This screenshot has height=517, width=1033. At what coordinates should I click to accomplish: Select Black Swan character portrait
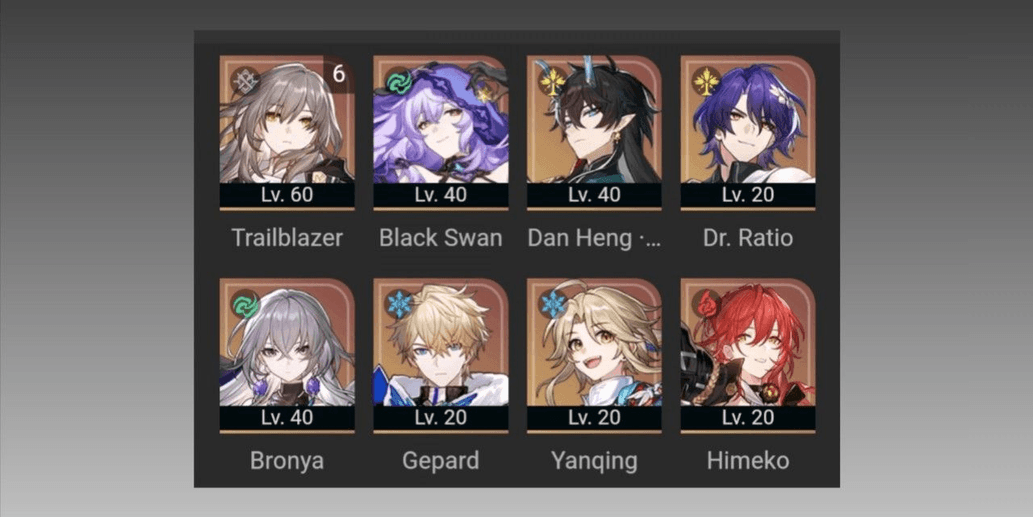[x=441, y=132]
